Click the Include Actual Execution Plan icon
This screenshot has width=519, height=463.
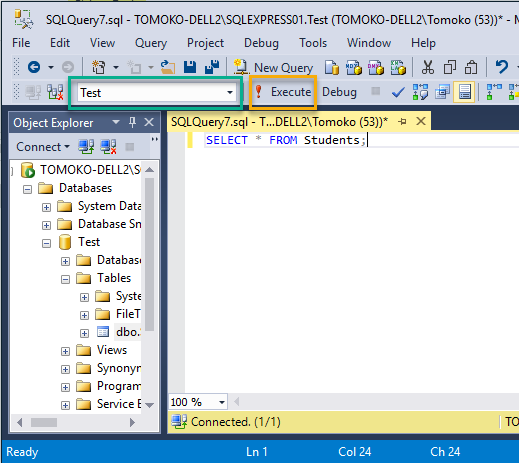tap(494, 92)
